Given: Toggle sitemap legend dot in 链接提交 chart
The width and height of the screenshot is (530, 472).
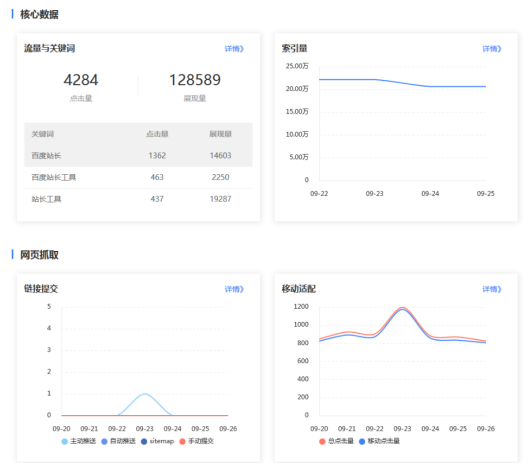Looking at the screenshot, I should coord(144,441).
